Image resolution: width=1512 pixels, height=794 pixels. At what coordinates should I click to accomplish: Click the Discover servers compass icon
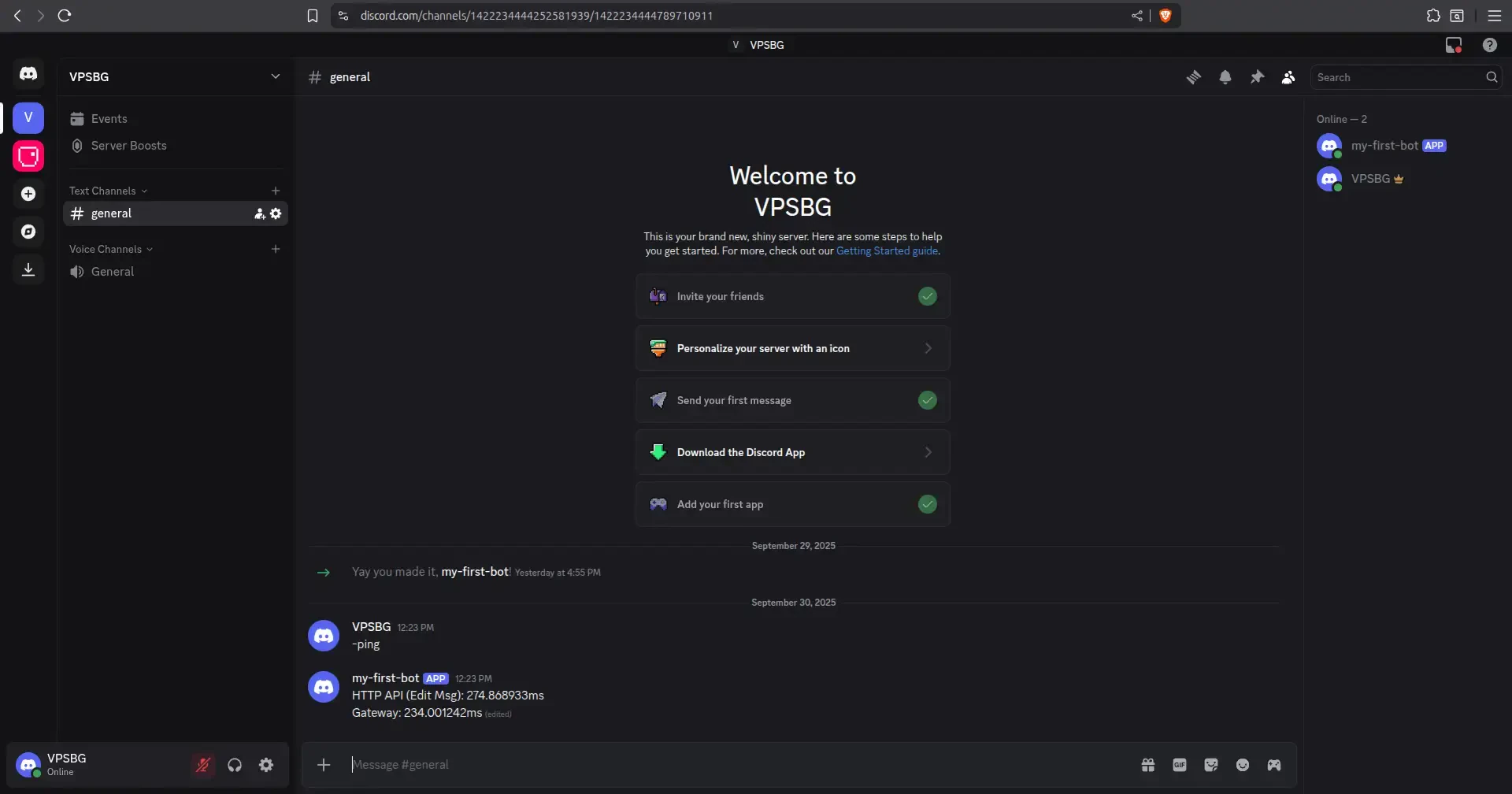28,232
